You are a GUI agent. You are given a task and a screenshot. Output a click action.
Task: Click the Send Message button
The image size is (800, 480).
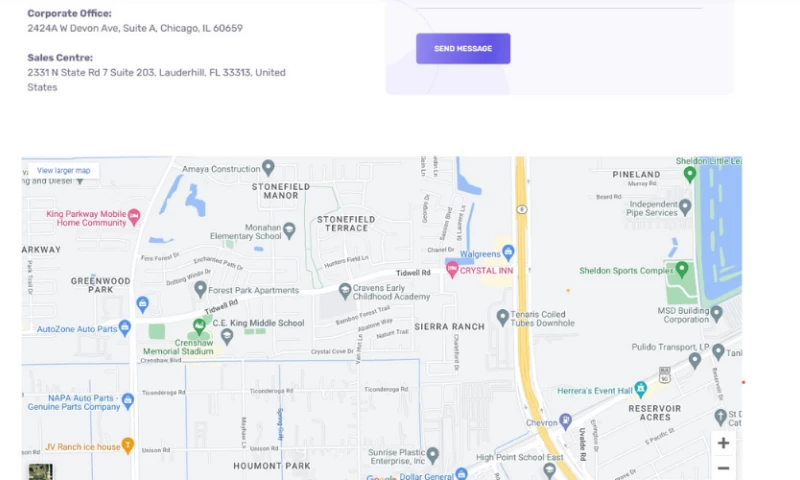click(463, 48)
